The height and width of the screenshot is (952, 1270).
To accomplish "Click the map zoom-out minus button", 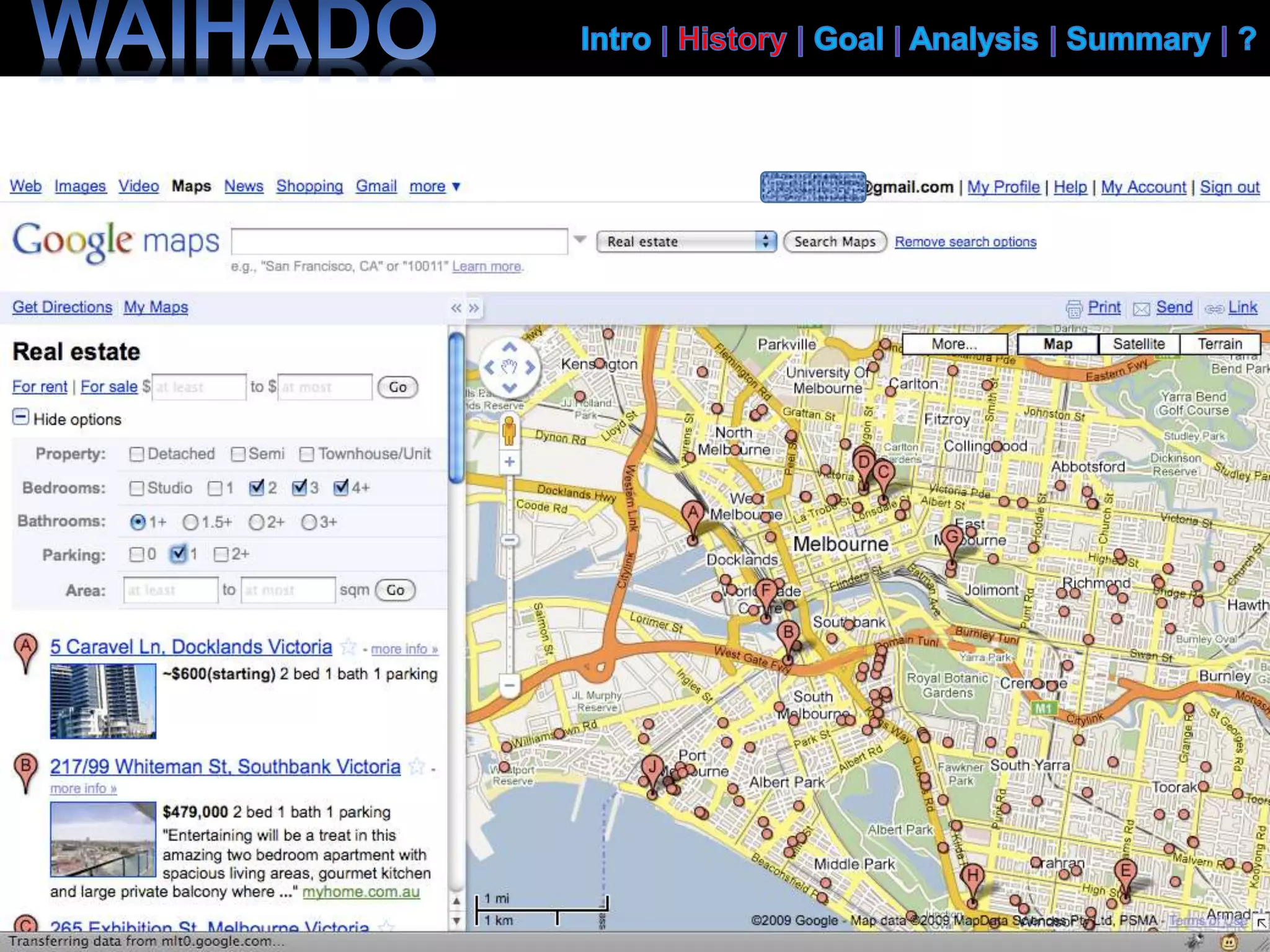I will pyautogui.click(x=510, y=686).
